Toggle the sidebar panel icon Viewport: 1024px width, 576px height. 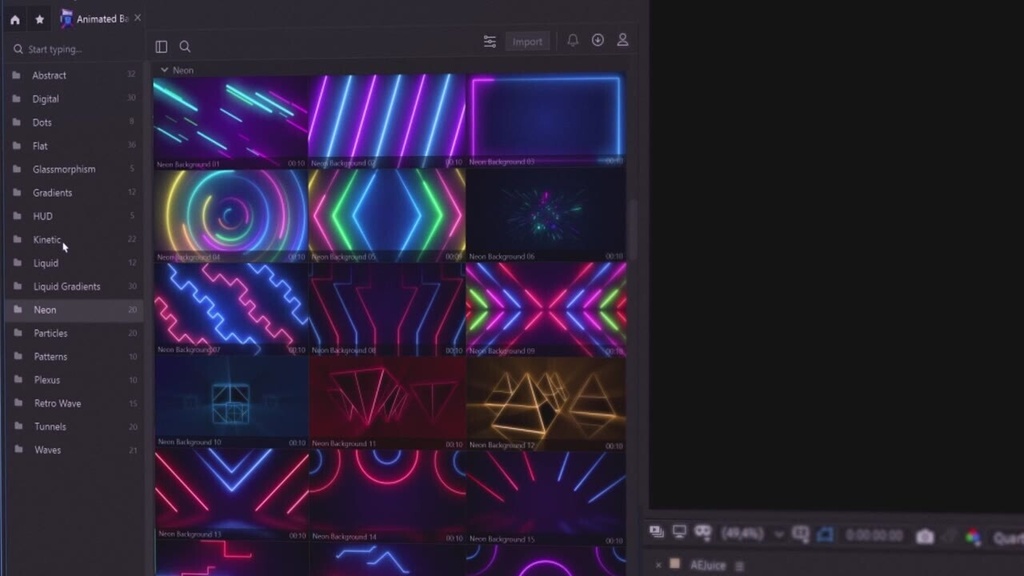pos(161,46)
